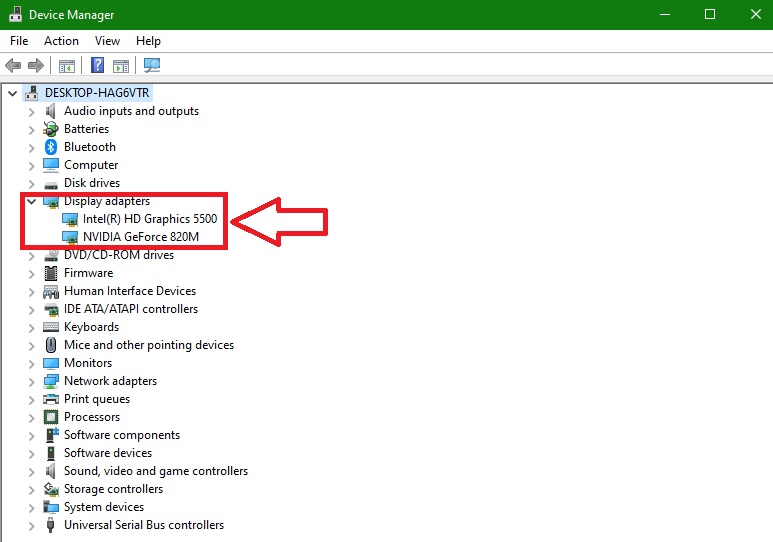Click the Batteries category icon
The image size is (773, 542).
(50, 129)
